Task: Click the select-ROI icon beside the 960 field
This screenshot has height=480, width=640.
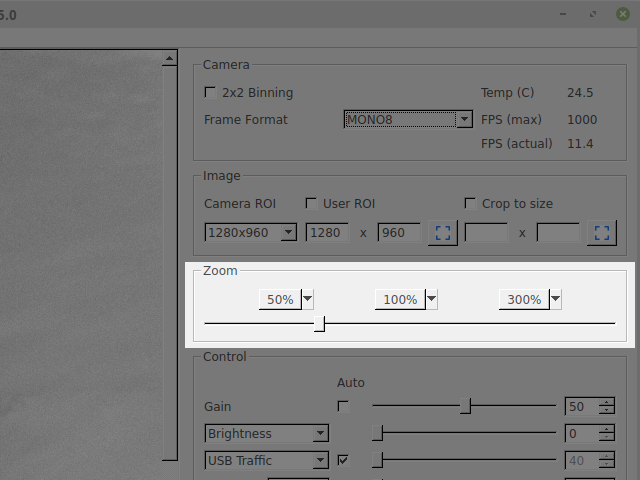Action: (x=443, y=233)
